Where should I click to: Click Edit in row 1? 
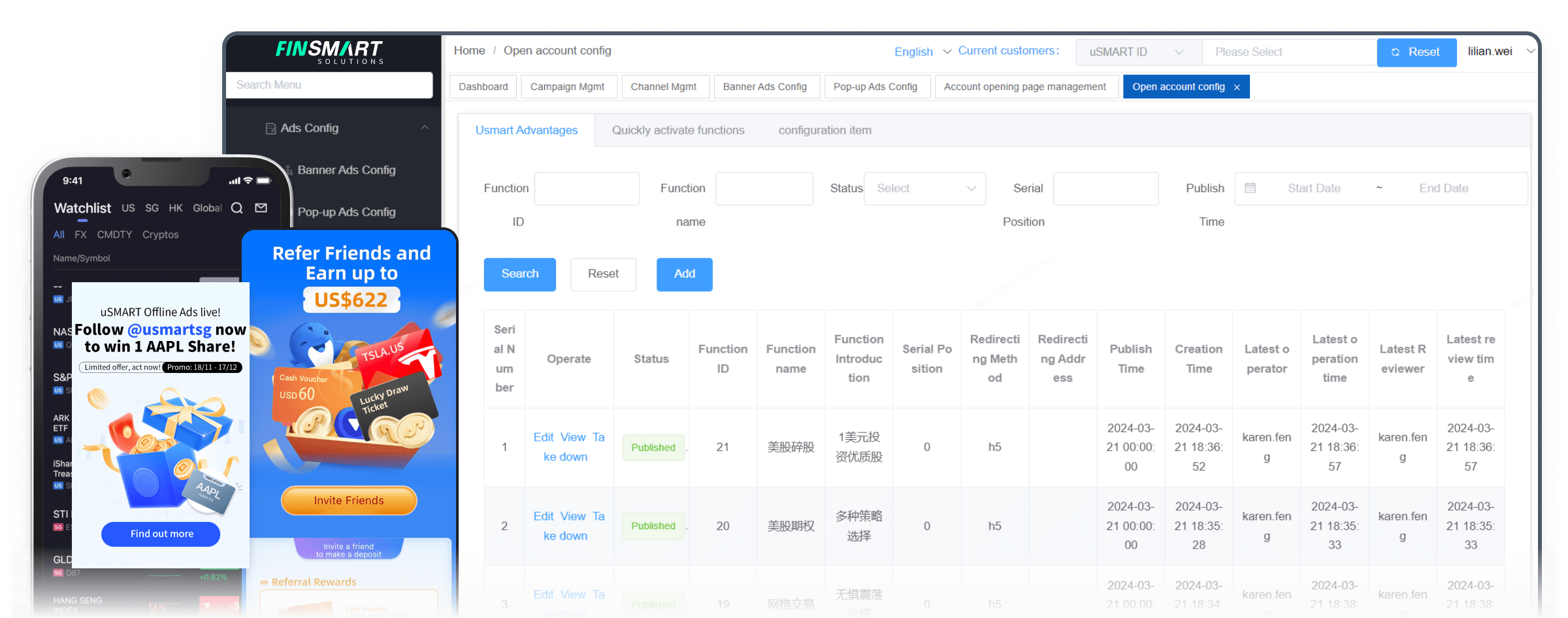(543, 437)
